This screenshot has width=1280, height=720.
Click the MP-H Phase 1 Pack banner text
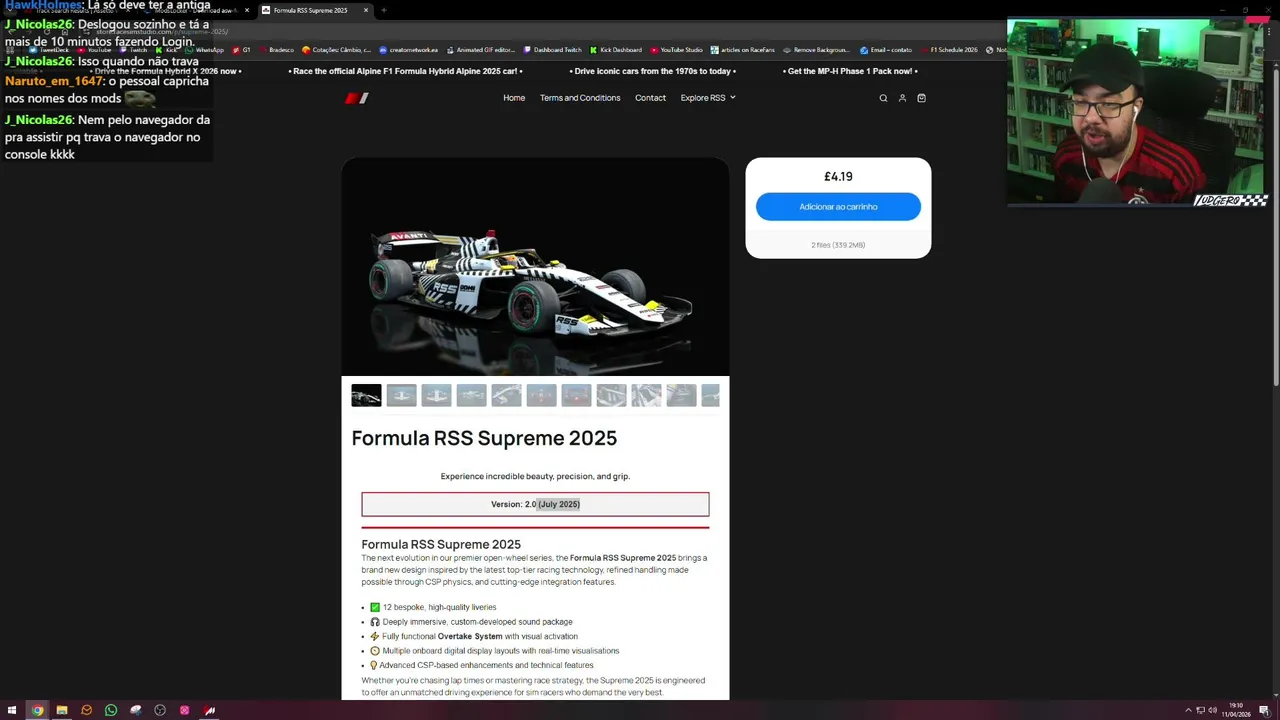(850, 71)
